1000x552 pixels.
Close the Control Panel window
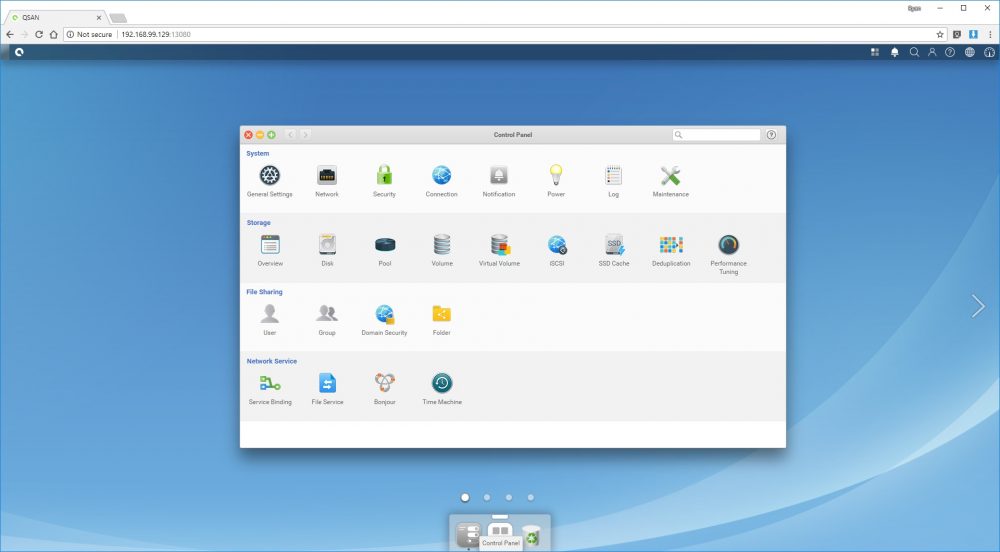pos(248,134)
